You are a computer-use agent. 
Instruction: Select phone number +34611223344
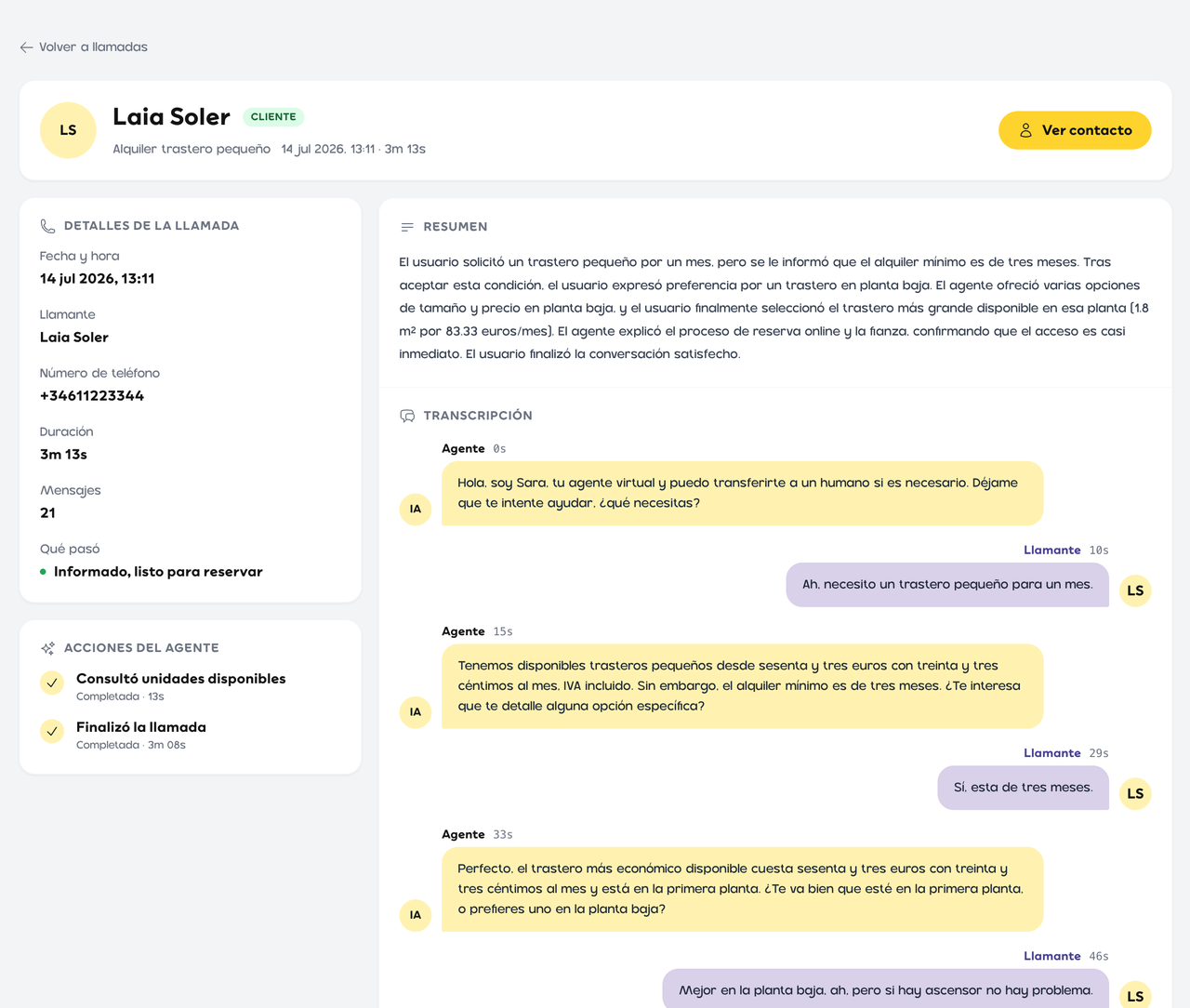92,396
